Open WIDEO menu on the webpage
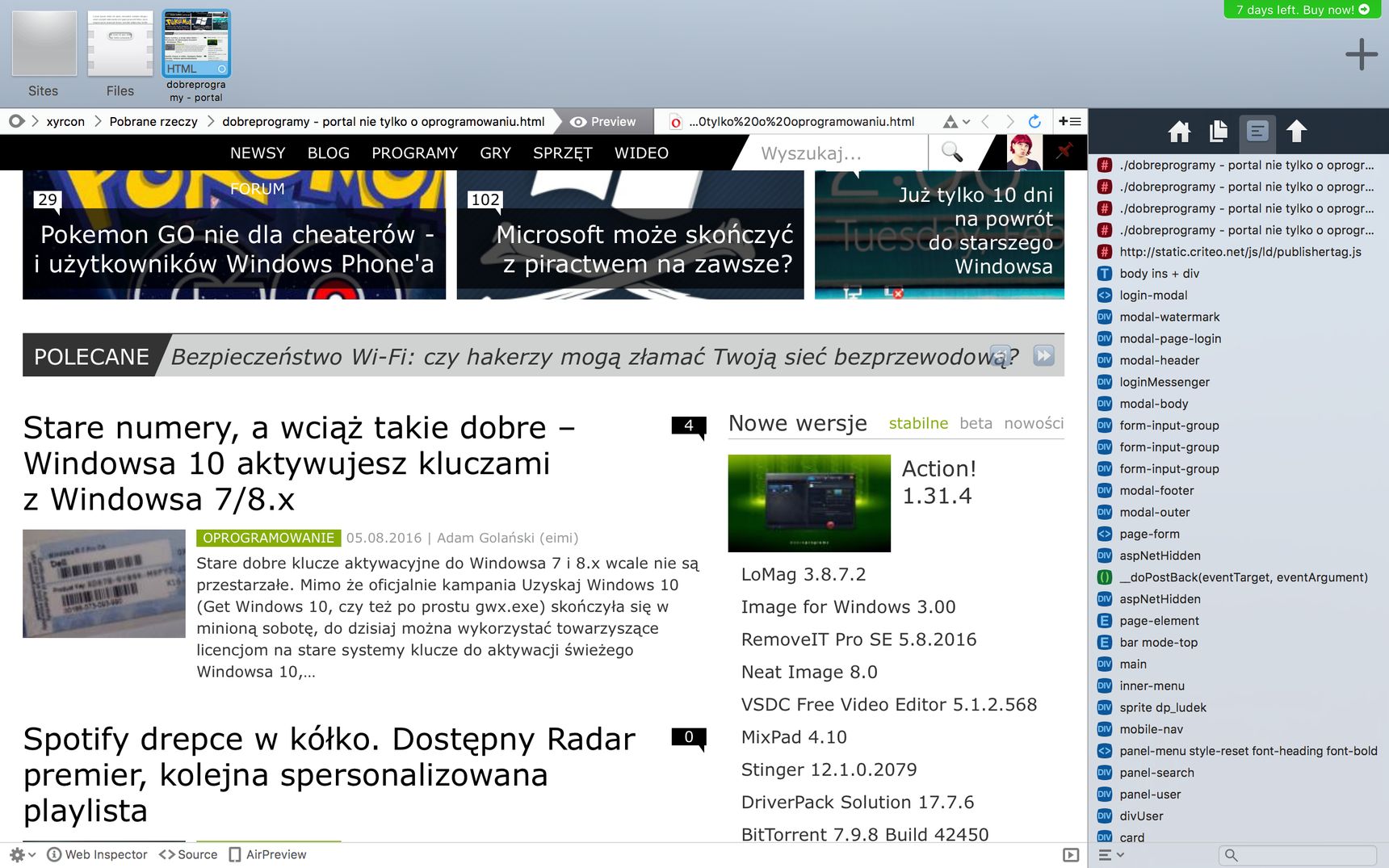 641,153
